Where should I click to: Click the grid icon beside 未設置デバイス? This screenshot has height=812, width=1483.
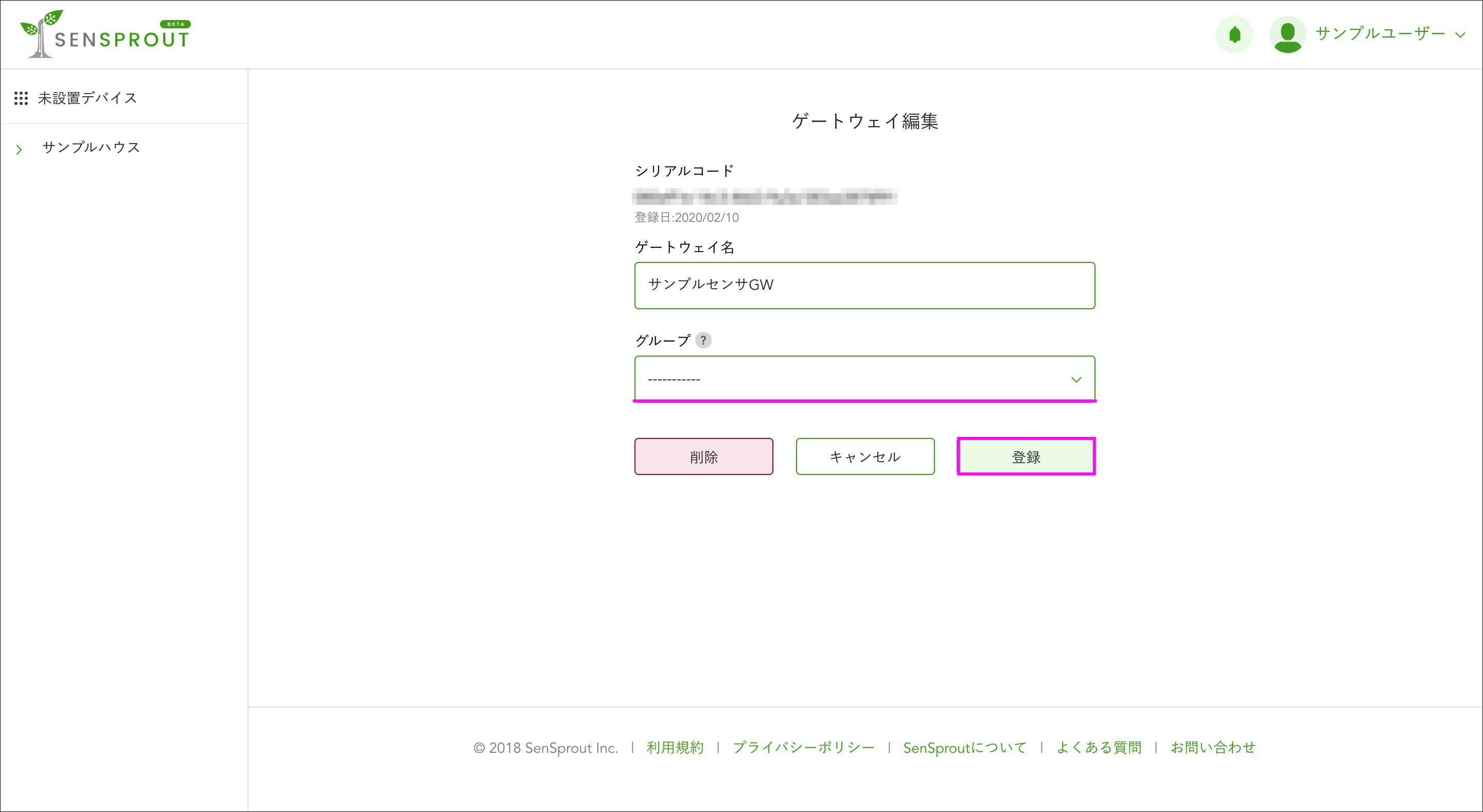[x=21, y=98]
